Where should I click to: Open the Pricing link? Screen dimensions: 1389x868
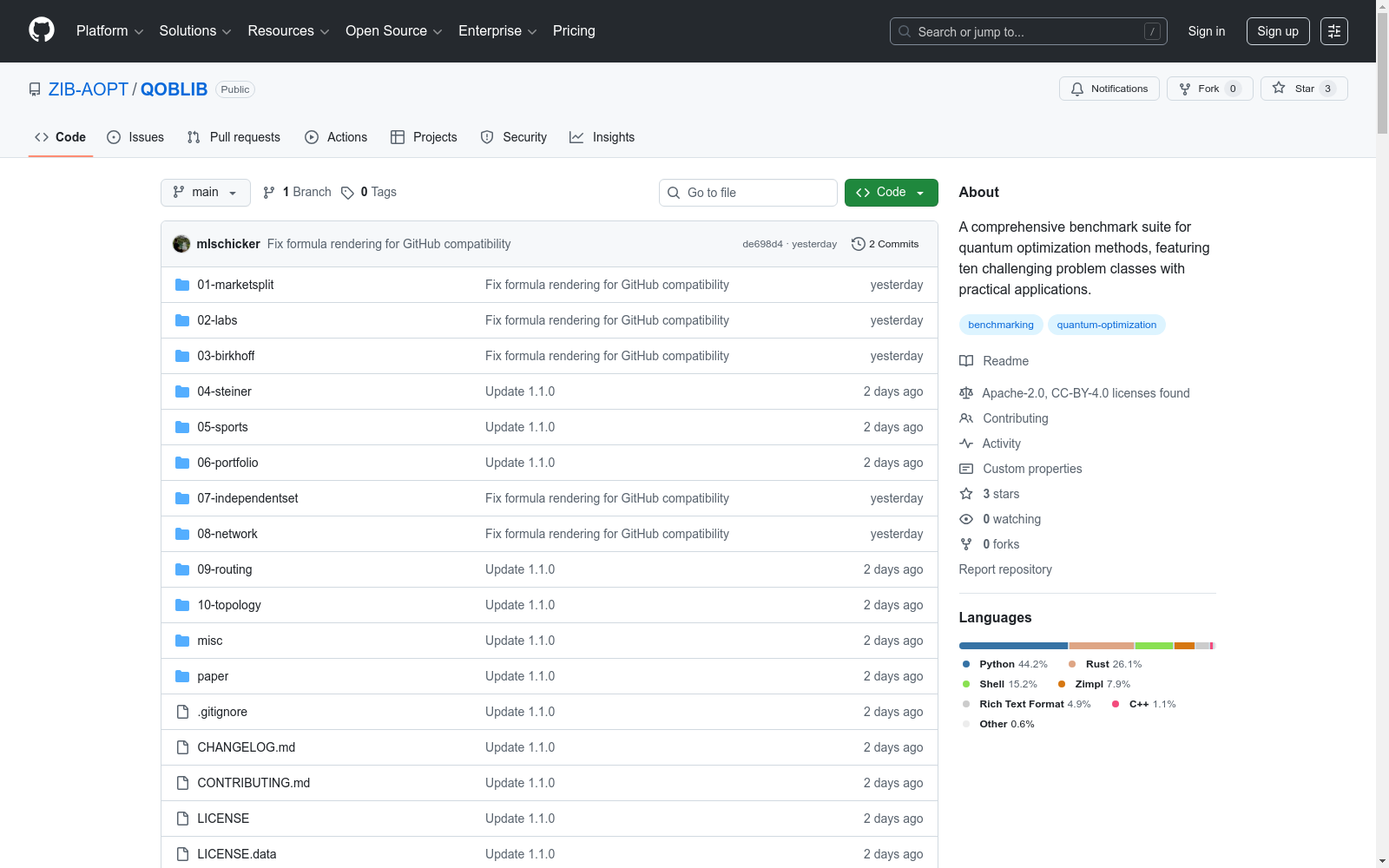pos(574,31)
